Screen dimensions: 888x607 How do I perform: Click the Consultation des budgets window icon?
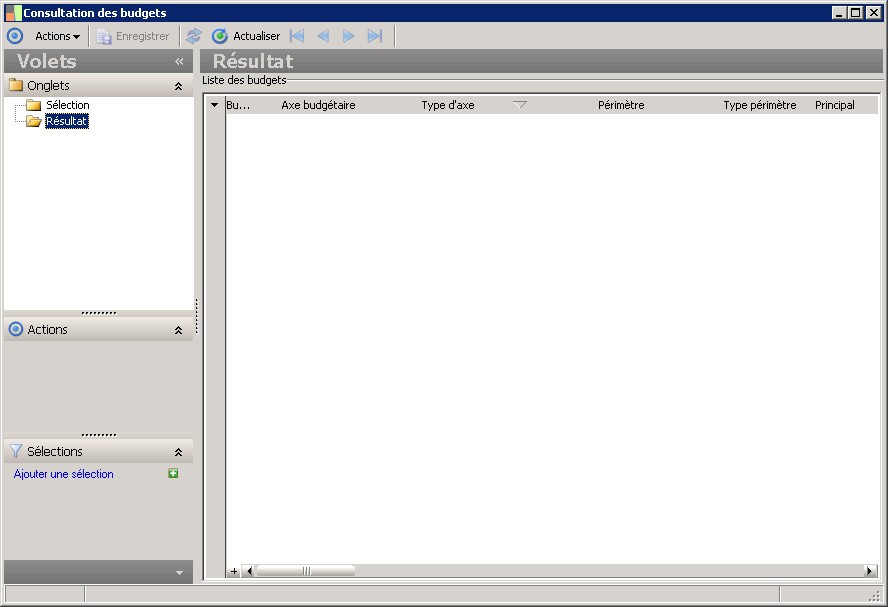(13, 12)
